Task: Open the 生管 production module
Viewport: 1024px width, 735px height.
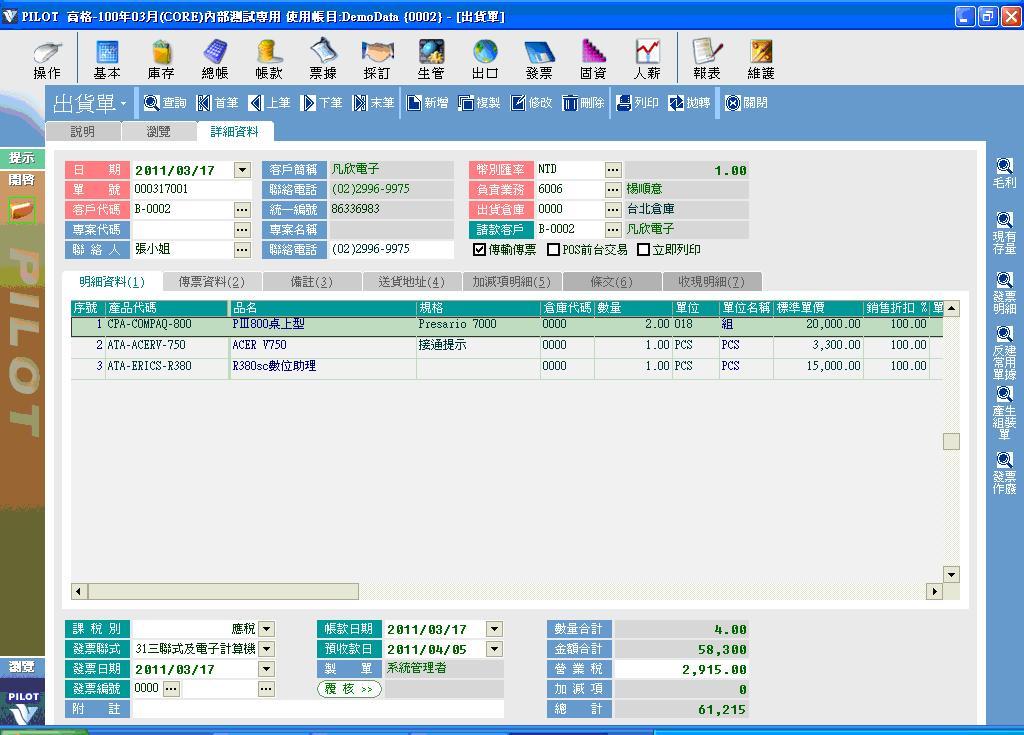Action: tap(431, 59)
